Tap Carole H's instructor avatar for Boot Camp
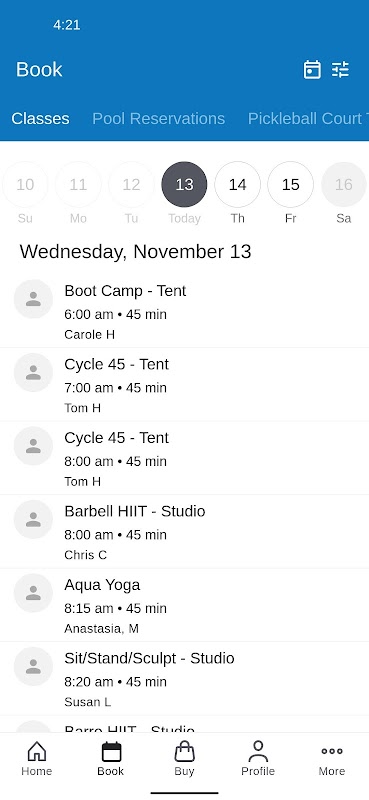 [33, 299]
